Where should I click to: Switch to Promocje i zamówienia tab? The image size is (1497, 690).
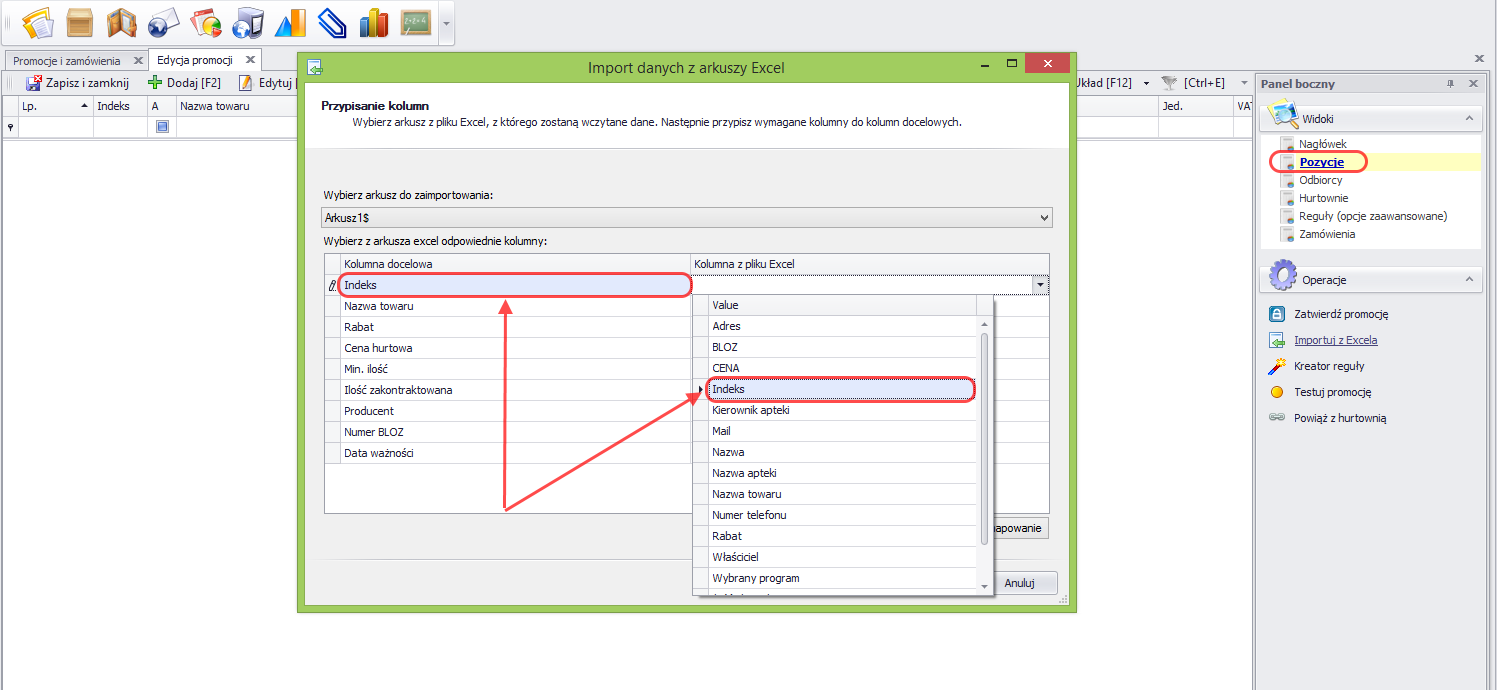coord(66,61)
